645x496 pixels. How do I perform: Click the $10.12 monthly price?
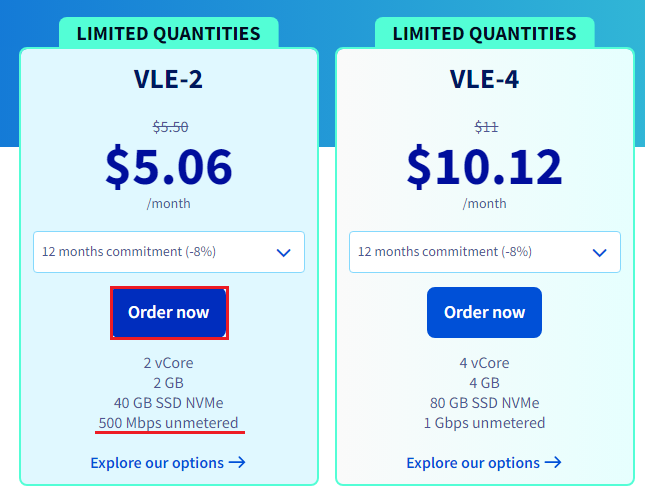(x=484, y=166)
